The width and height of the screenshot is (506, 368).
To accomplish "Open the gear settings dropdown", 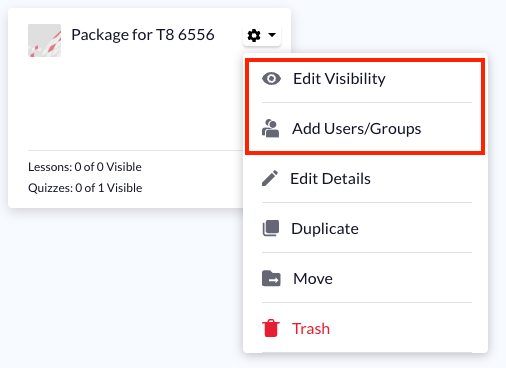I will point(262,35).
